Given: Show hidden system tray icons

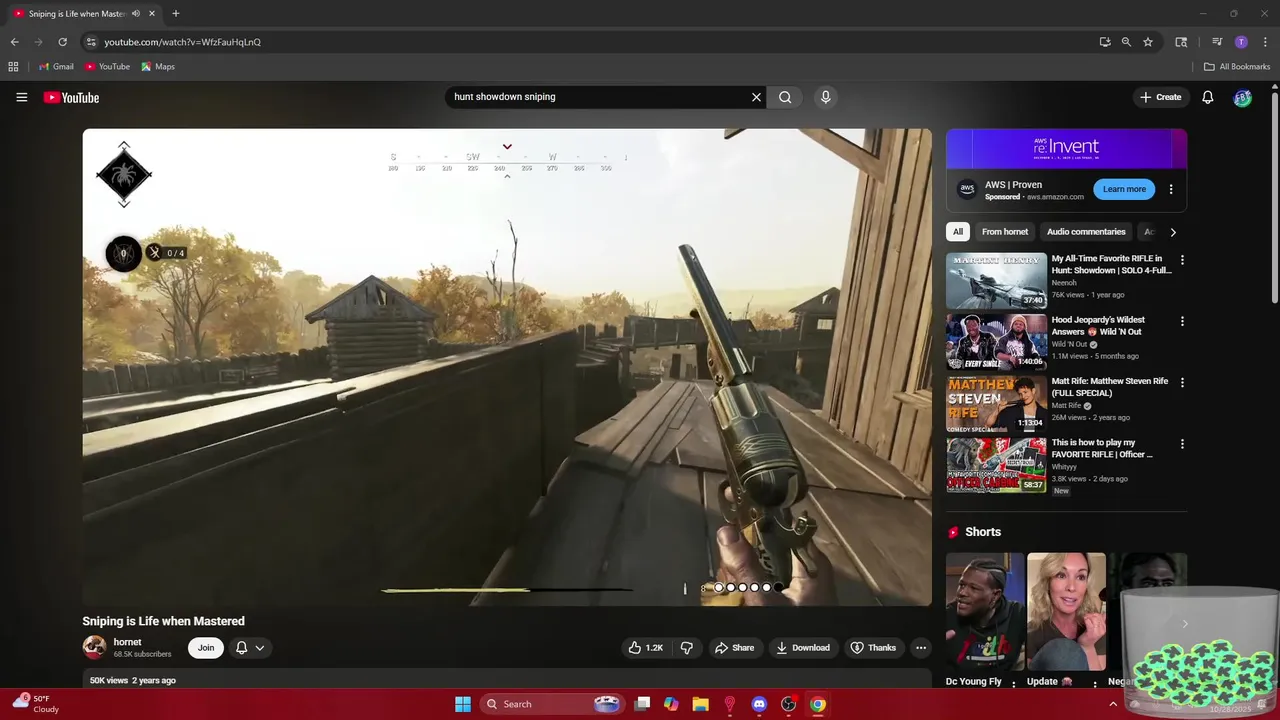Looking at the screenshot, I should [x=1113, y=704].
